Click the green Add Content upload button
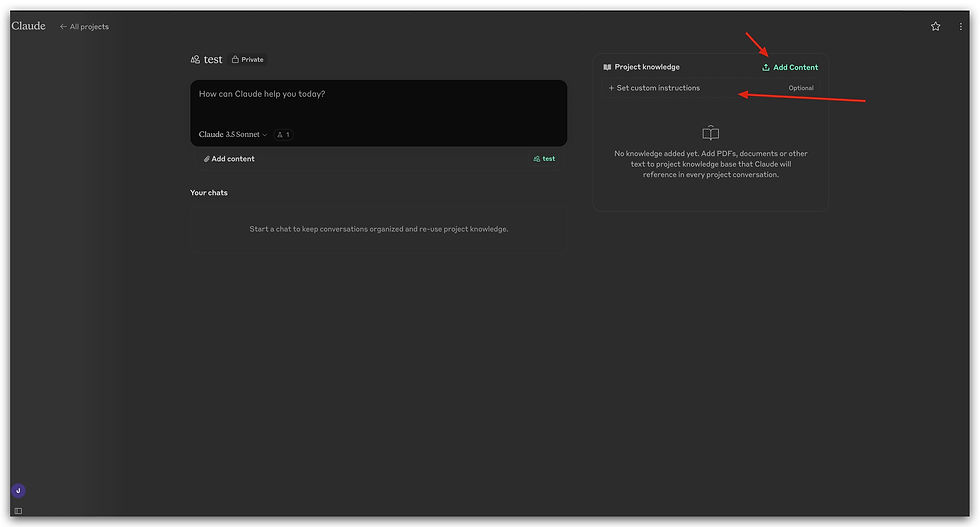The image size is (980, 527). 789,67
